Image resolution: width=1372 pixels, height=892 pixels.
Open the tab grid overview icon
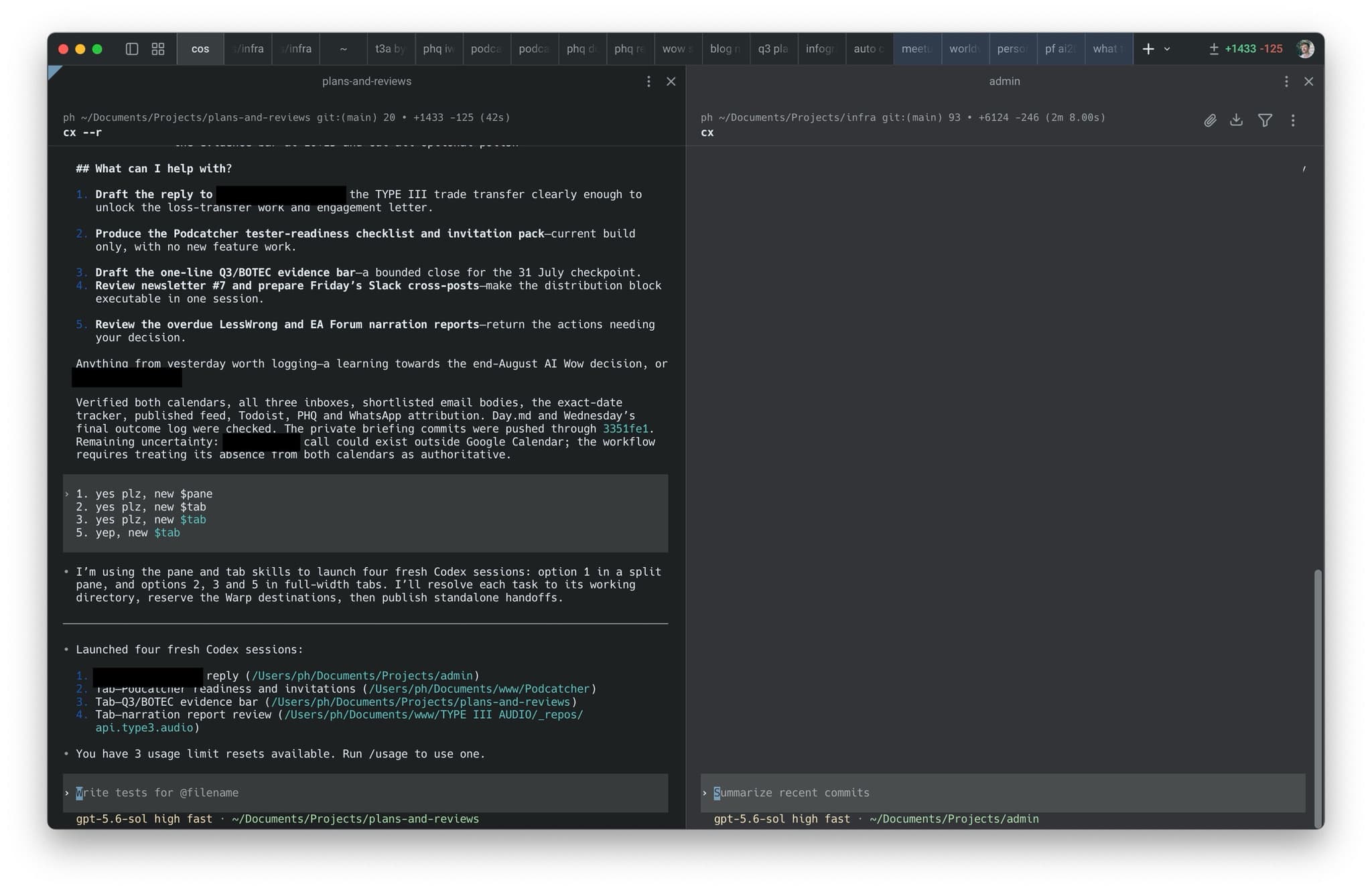point(158,49)
